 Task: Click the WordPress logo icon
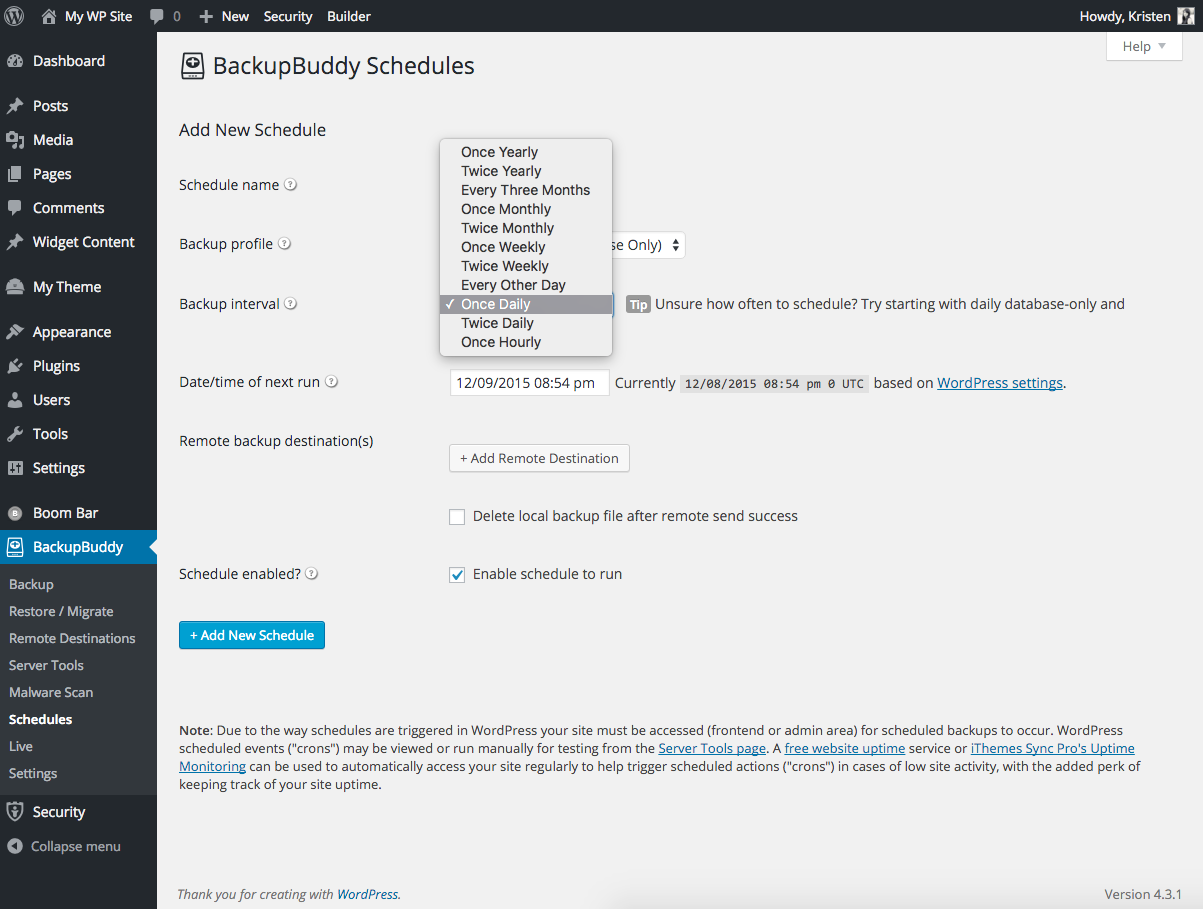point(16,16)
